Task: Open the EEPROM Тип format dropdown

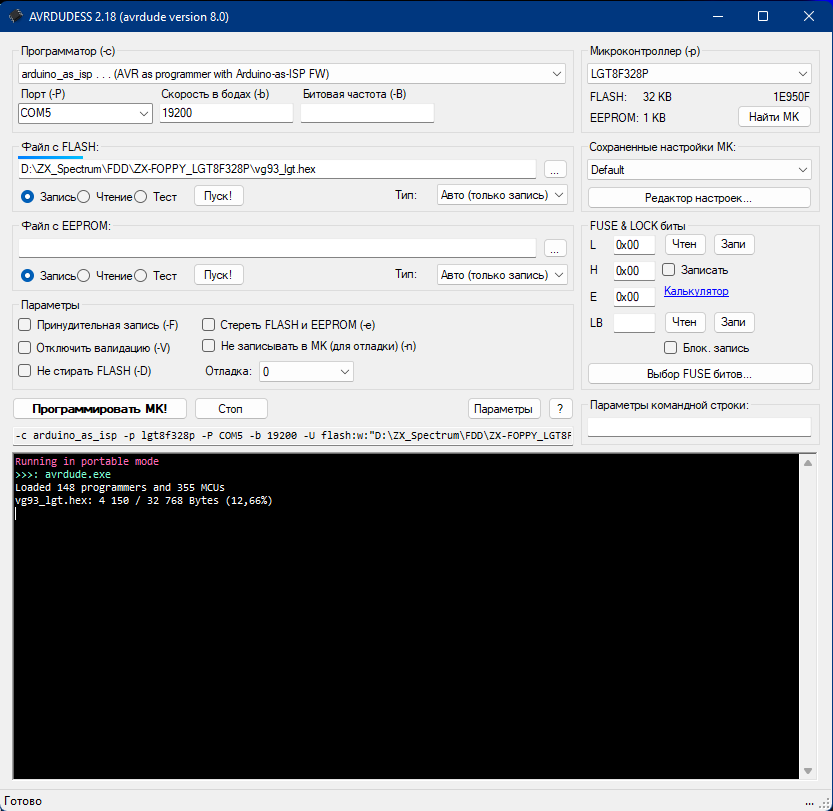Action: [502, 275]
